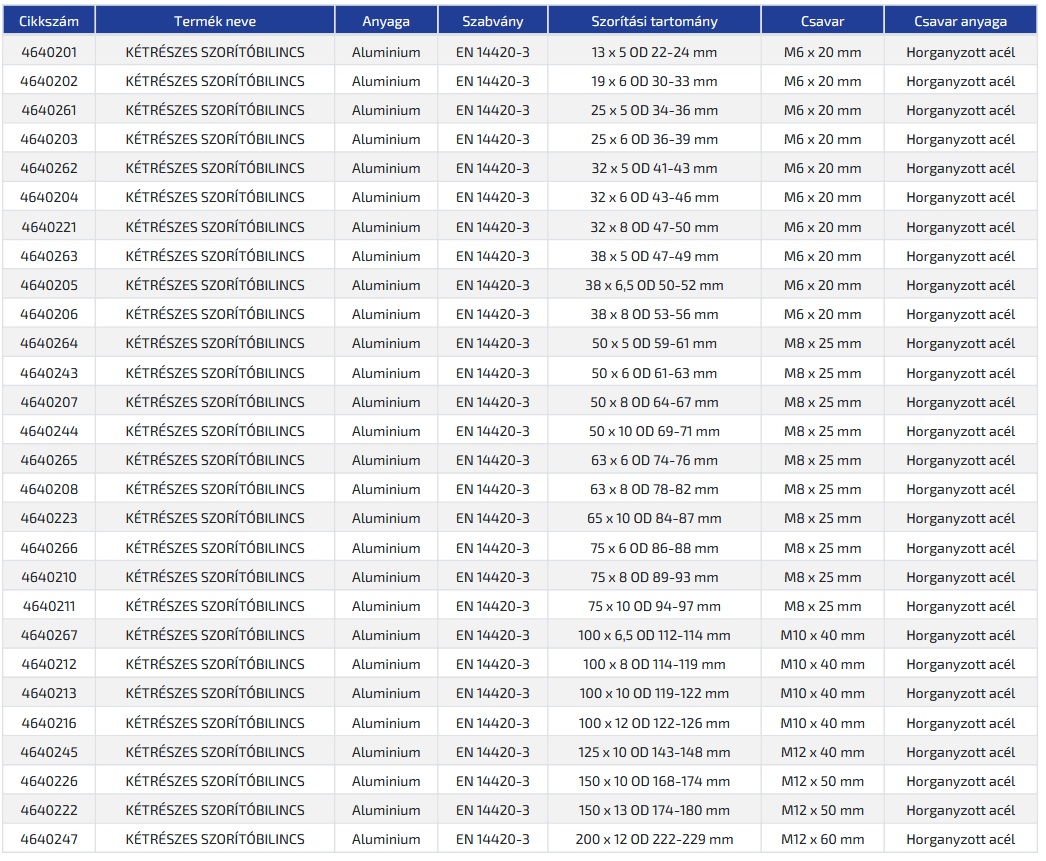1046x861 pixels.
Task: Click the M12 x 60 mm screw cell
Action: tap(822, 839)
